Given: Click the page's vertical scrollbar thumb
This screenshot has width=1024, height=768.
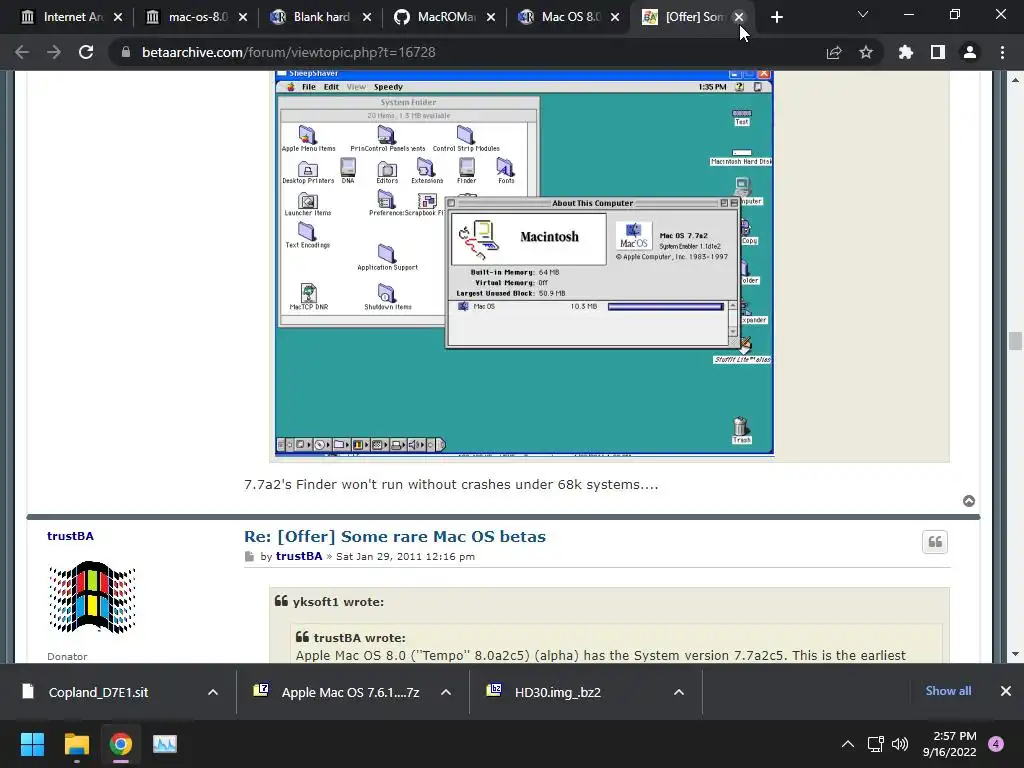Looking at the screenshot, I should (1015, 341).
